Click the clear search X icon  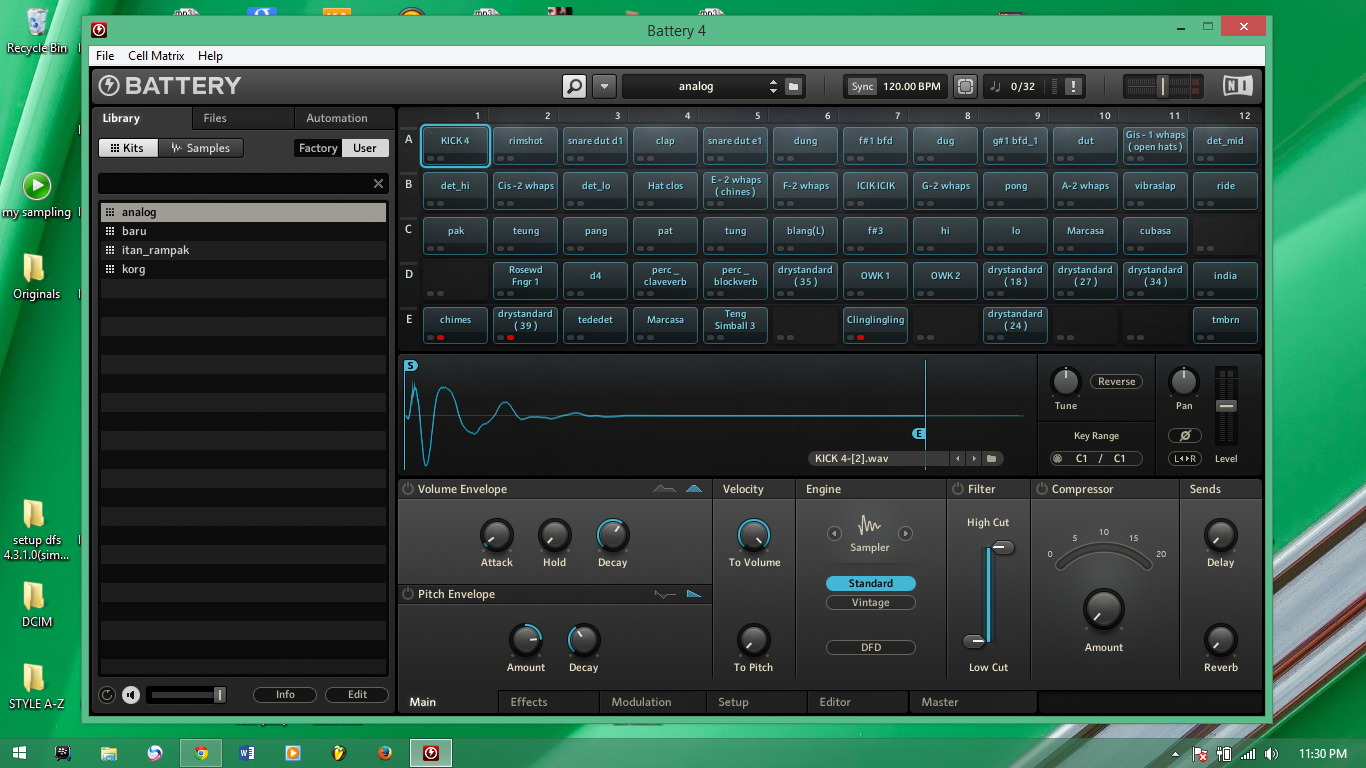coord(378,183)
